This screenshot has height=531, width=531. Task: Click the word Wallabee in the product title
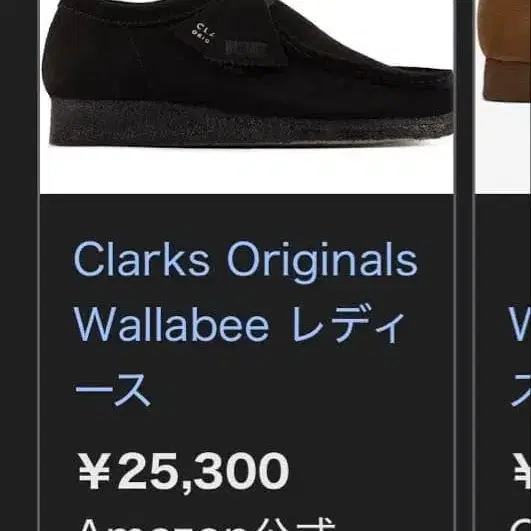click(x=171, y=324)
